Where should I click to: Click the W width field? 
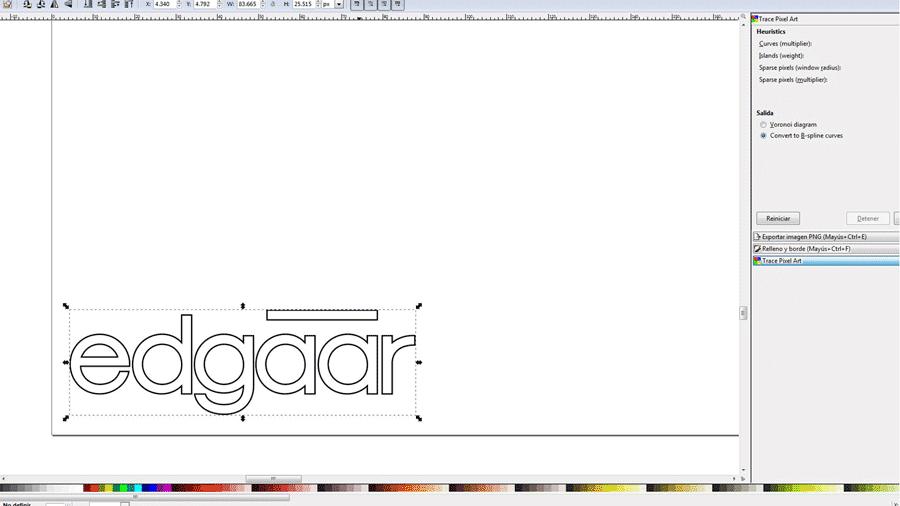pyautogui.click(x=248, y=4)
